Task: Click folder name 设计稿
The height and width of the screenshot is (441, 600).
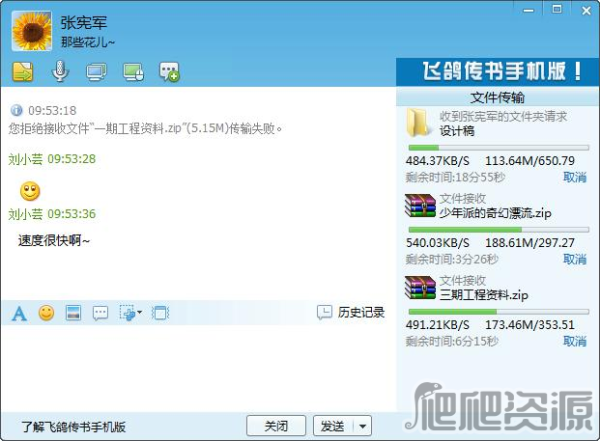Action: point(457,131)
